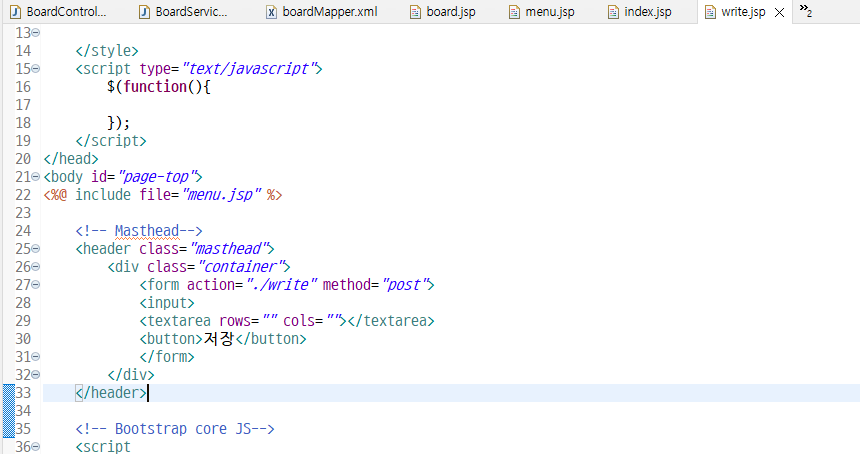Click line number 33 in the gutter
Viewport: 860px width, 454px height.
click(x=23, y=393)
